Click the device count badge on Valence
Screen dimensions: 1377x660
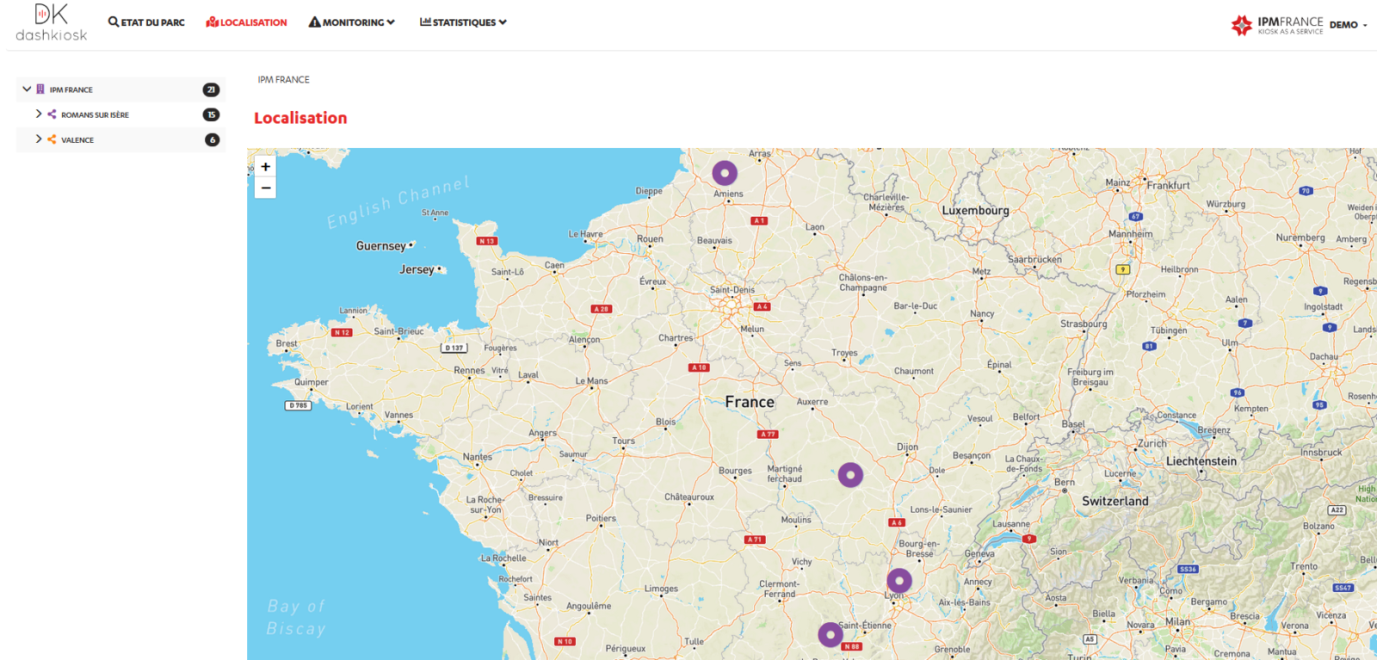click(210, 140)
